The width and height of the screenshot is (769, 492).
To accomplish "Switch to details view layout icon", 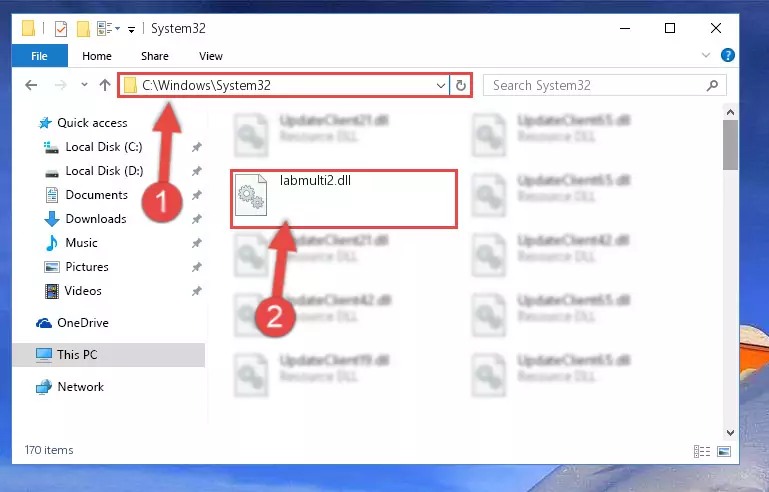I will [x=702, y=451].
